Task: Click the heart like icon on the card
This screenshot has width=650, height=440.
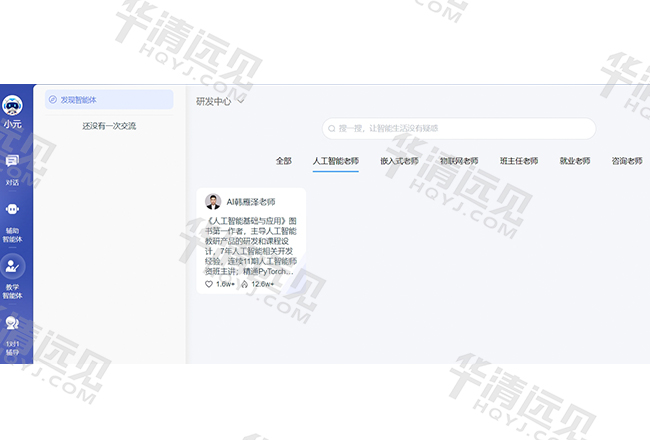Action: click(x=209, y=284)
